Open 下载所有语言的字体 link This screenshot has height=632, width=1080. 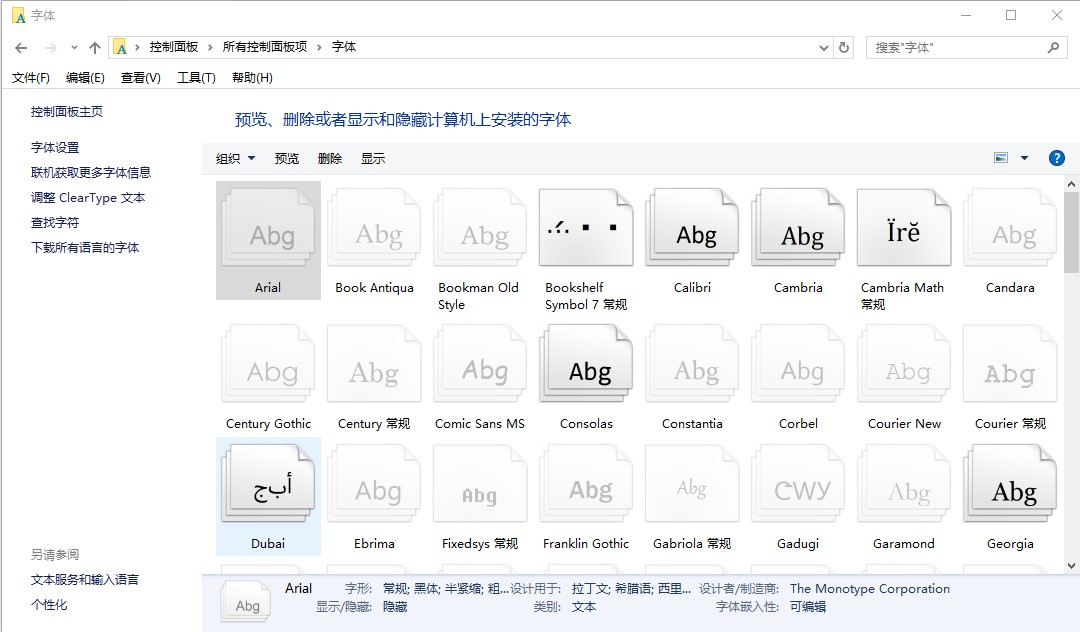point(85,247)
